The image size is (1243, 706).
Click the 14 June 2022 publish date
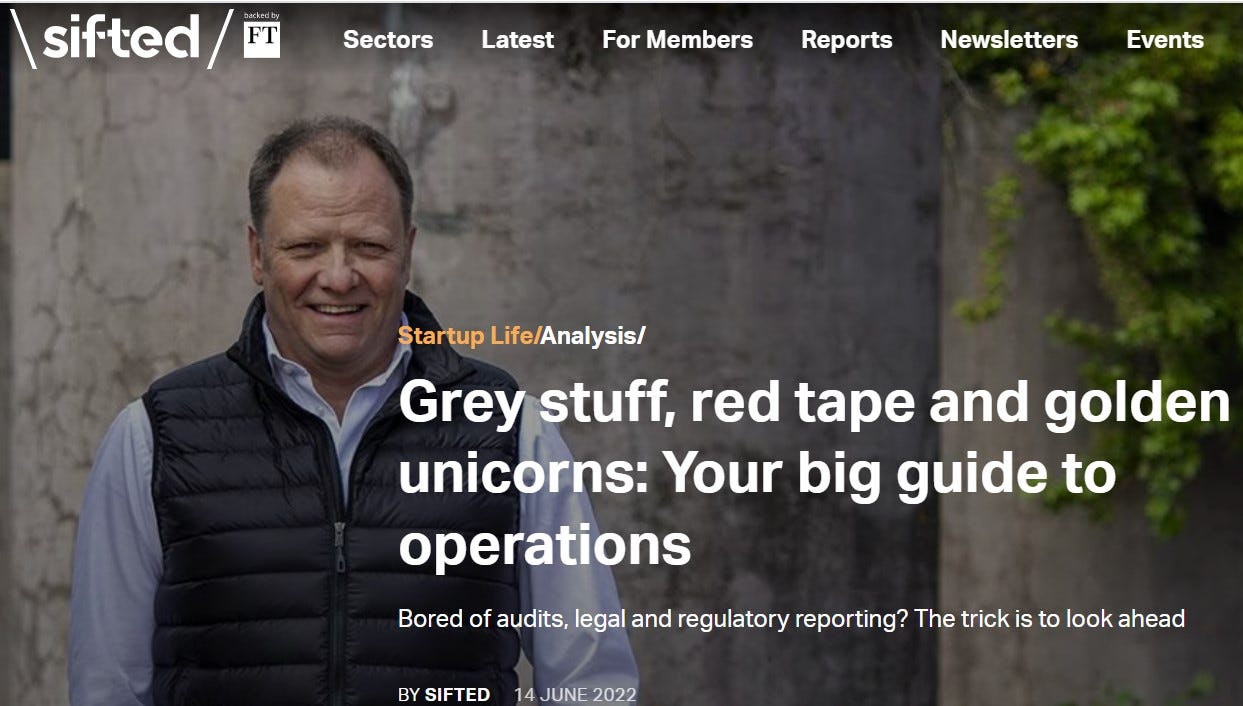[x=575, y=694]
